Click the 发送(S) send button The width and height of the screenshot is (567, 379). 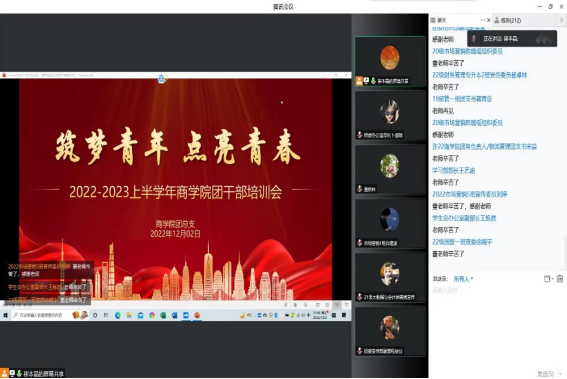point(546,374)
